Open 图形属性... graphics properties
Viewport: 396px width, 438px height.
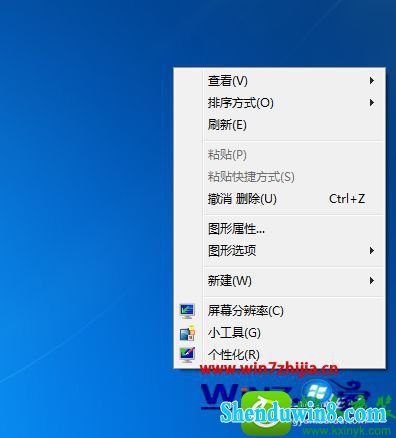coord(279,229)
